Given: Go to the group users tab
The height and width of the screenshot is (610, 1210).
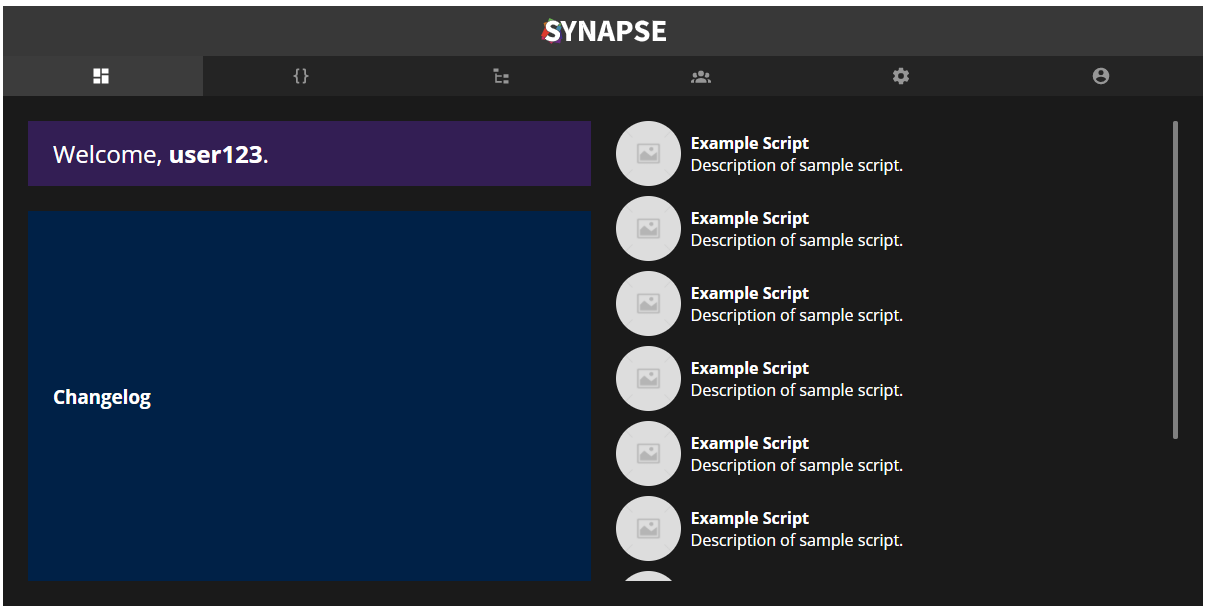Looking at the screenshot, I should pyautogui.click(x=701, y=76).
